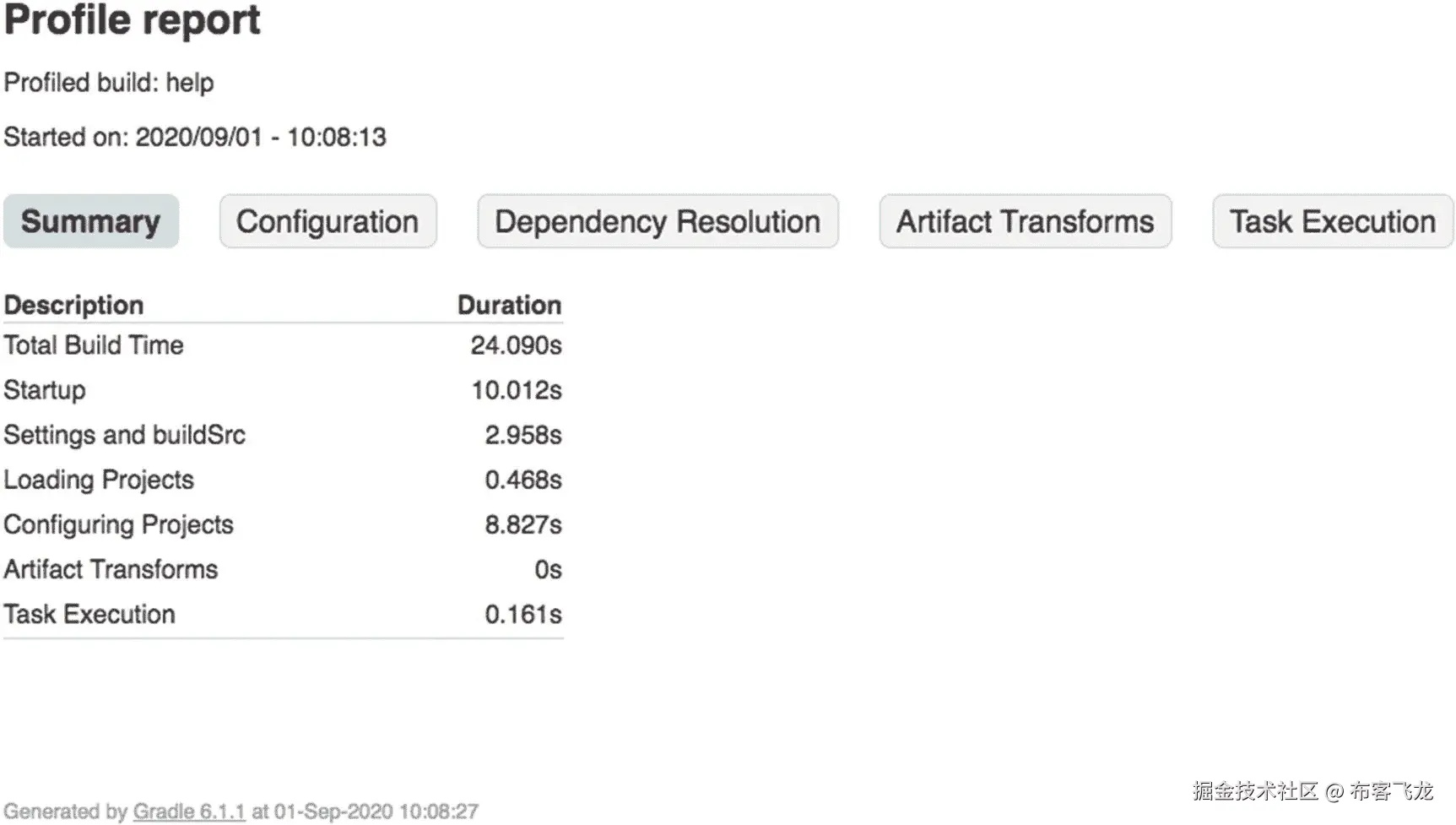The width and height of the screenshot is (1456, 825).
Task: Open the Configuration tab
Action: click(x=327, y=221)
